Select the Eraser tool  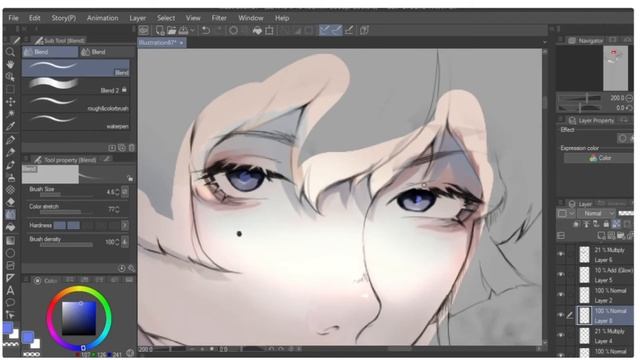click(10, 202)
